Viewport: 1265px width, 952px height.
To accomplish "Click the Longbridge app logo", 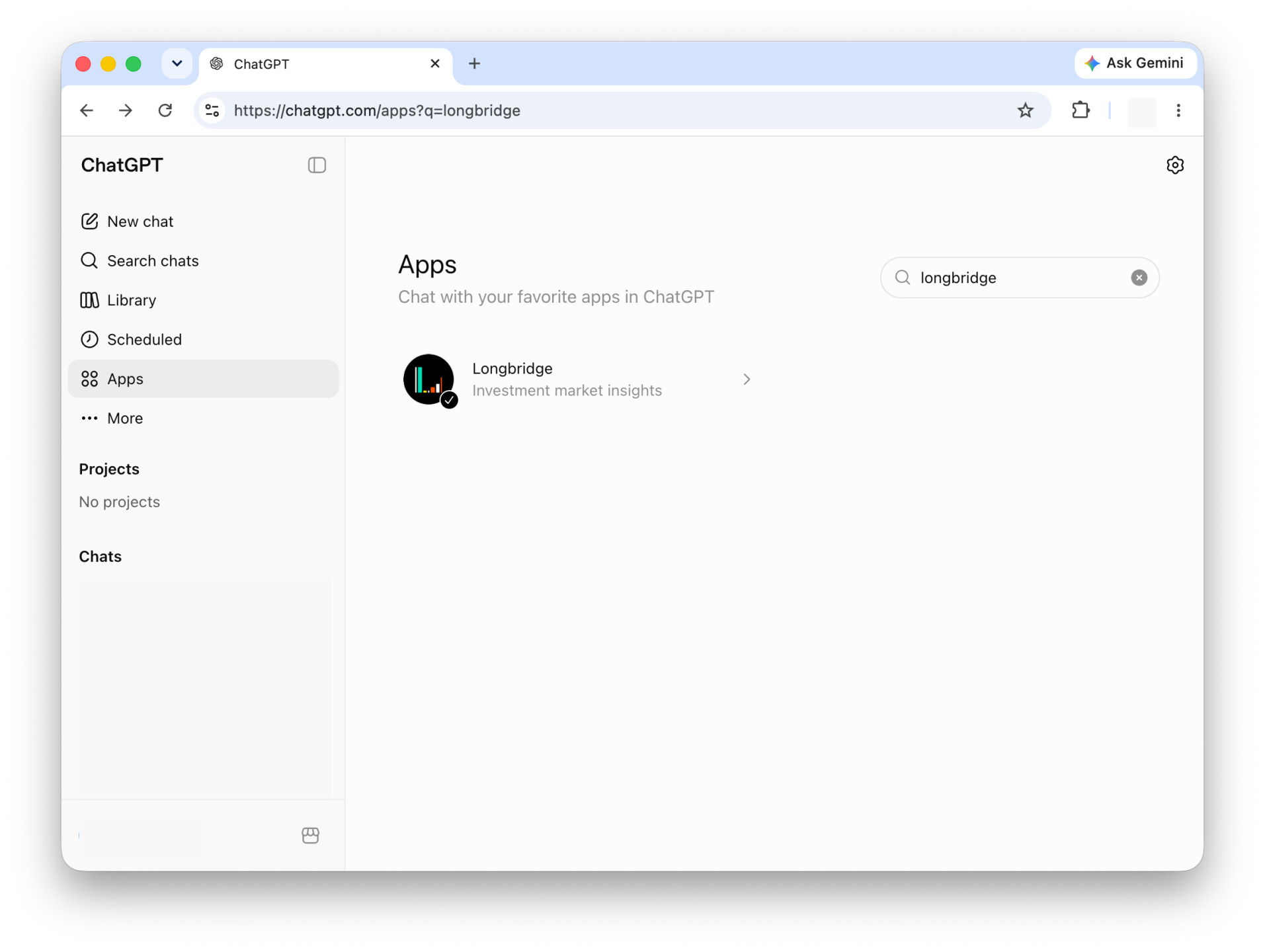I will [x=428, y=379].
